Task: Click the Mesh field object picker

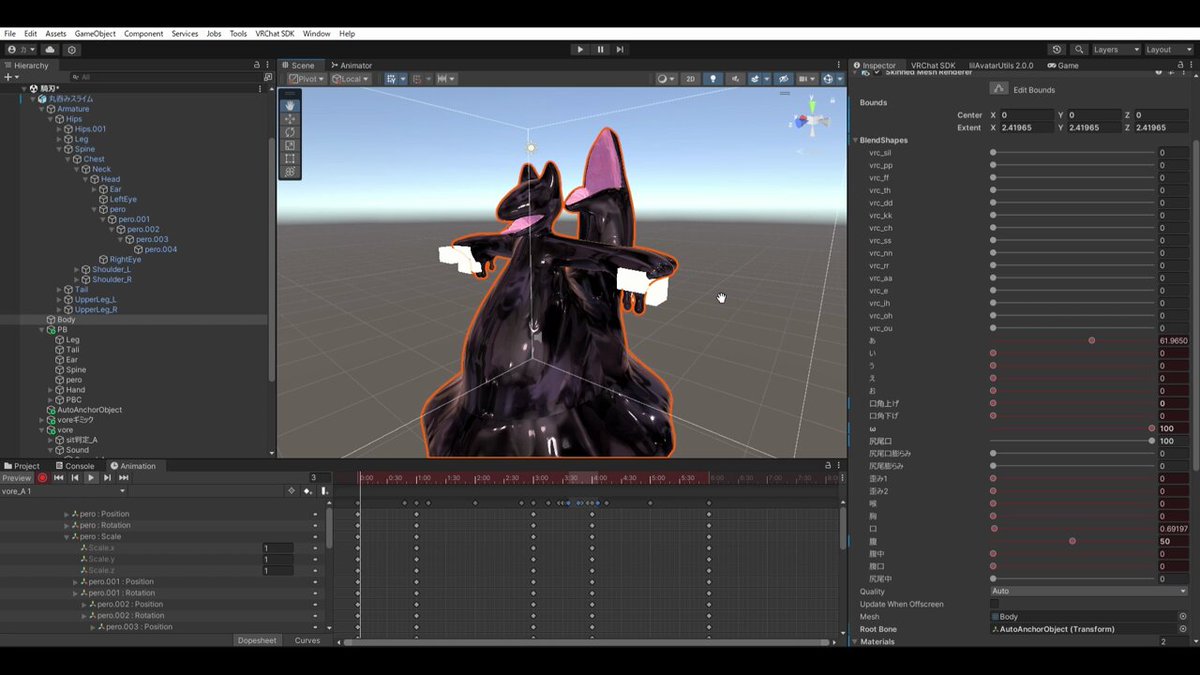Action: pyautogui.click(x=1183, y=617)
